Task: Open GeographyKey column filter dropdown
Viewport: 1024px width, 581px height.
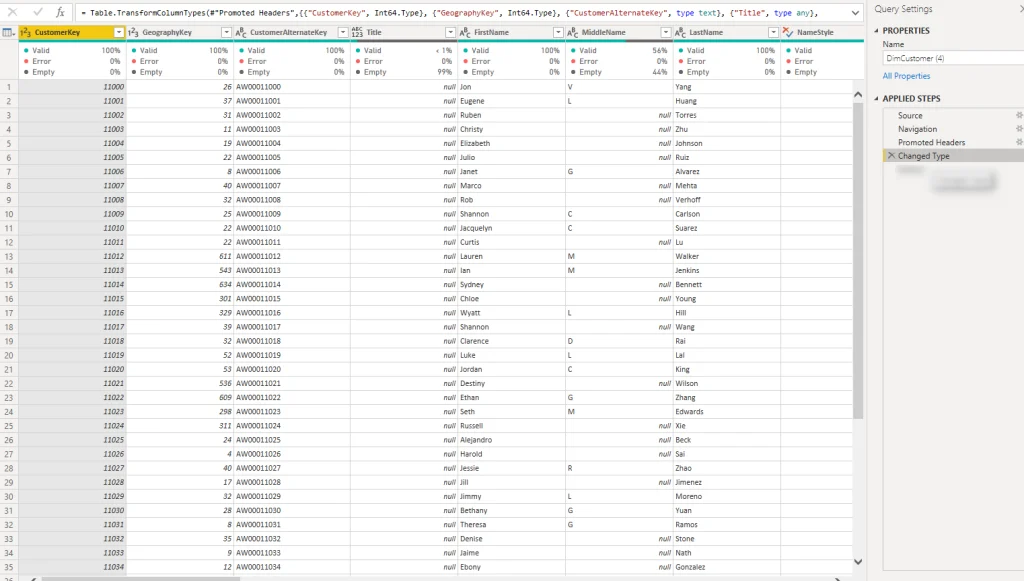Action: (x=226, y=32)
